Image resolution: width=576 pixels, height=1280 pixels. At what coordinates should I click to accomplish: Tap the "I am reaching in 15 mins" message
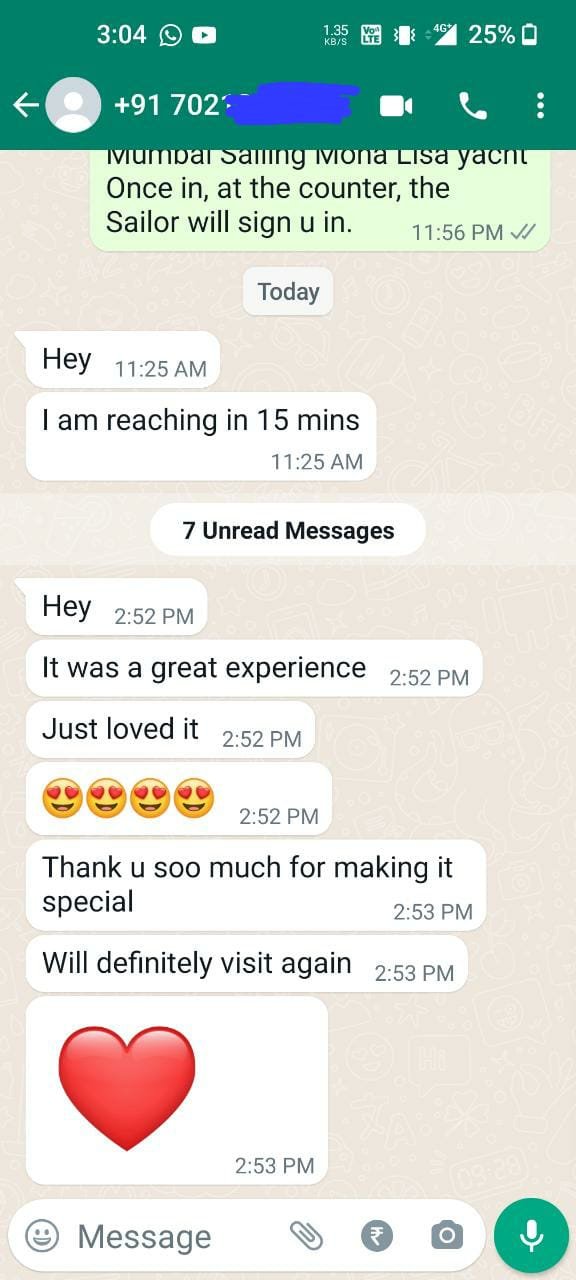click(x=201, y=436)
